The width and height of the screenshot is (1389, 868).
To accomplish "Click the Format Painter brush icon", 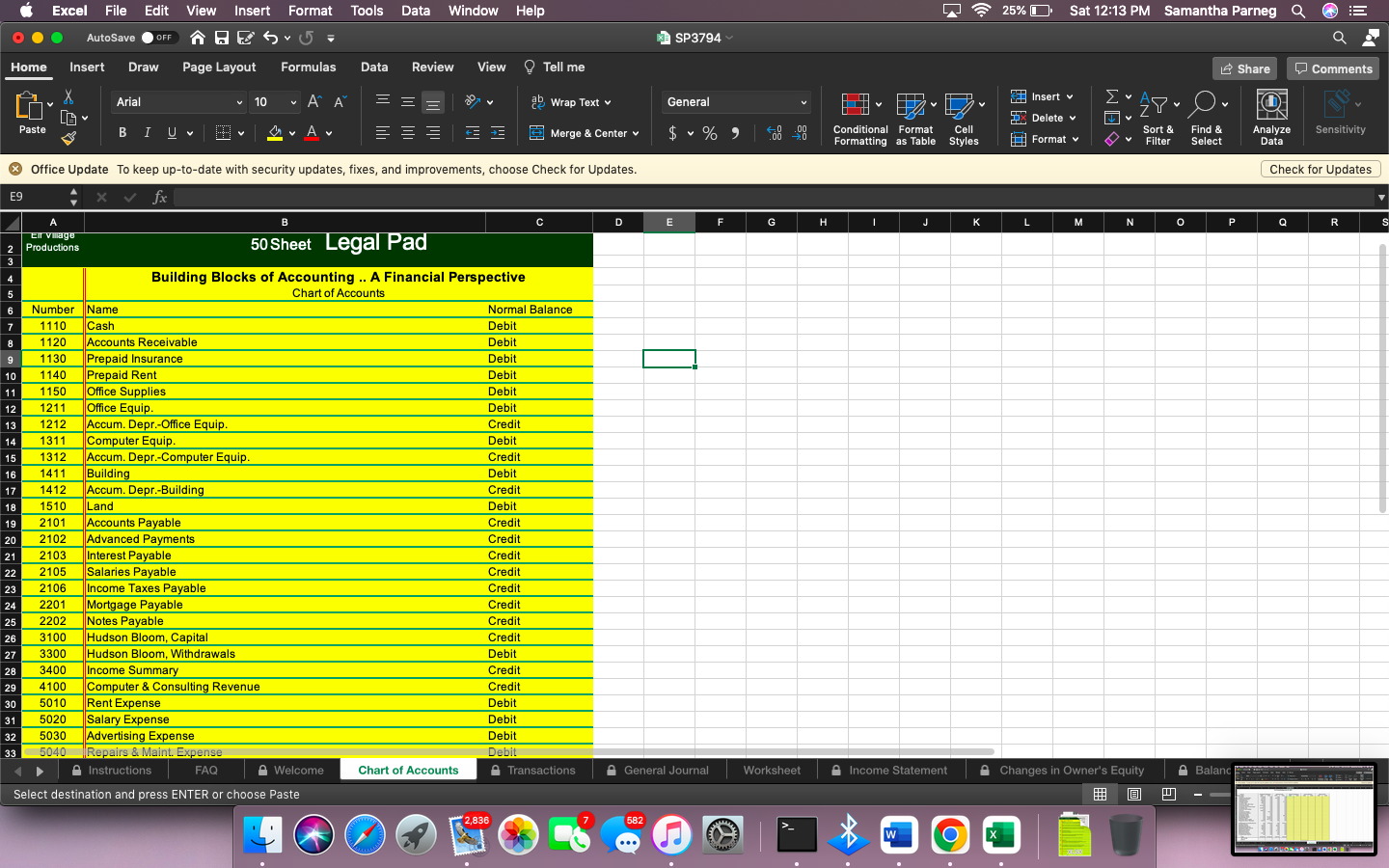I will click(68, 138).
